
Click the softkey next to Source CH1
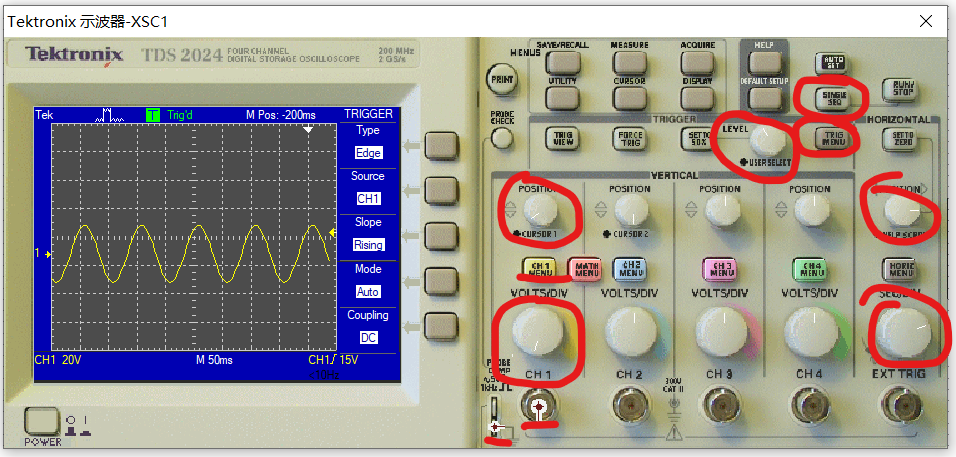click(x=441, y=191)
